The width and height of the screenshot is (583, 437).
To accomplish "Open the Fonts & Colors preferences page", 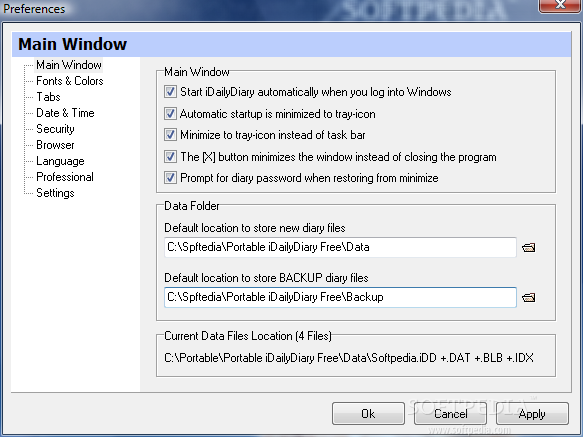I will 70,81.
